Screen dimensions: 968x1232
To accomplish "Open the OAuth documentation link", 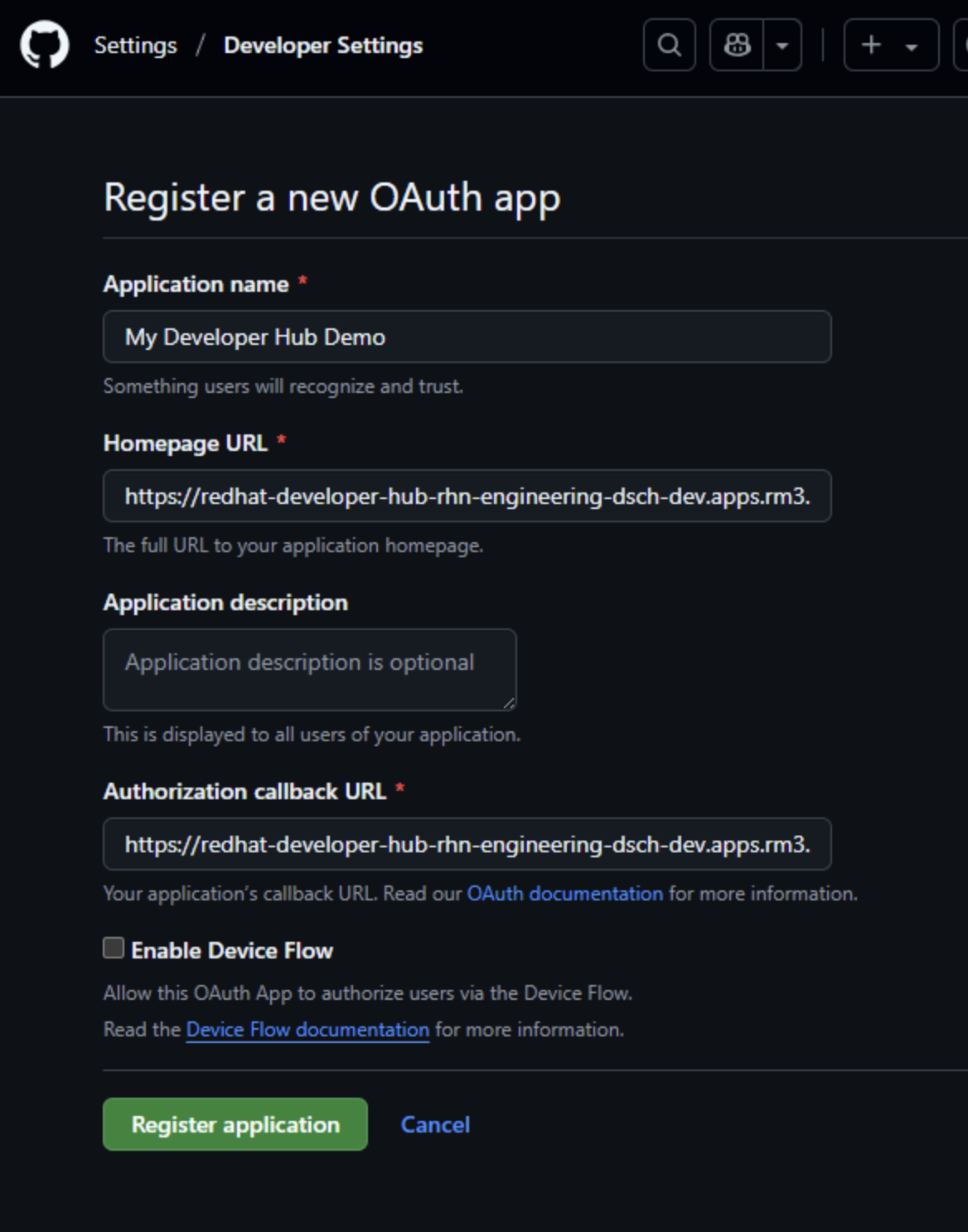I will [564, 893].
